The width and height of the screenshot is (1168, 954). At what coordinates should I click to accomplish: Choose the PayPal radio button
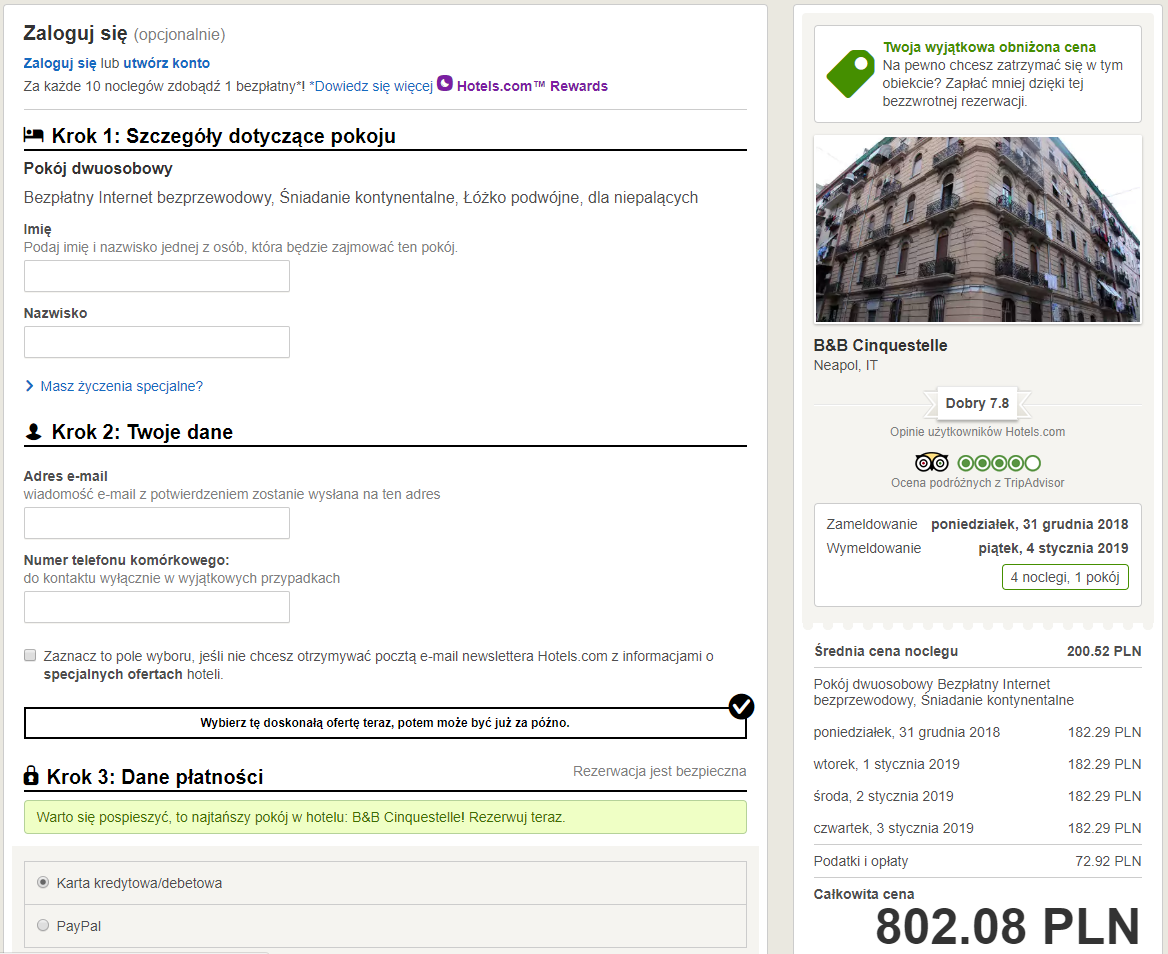(43, 926)
